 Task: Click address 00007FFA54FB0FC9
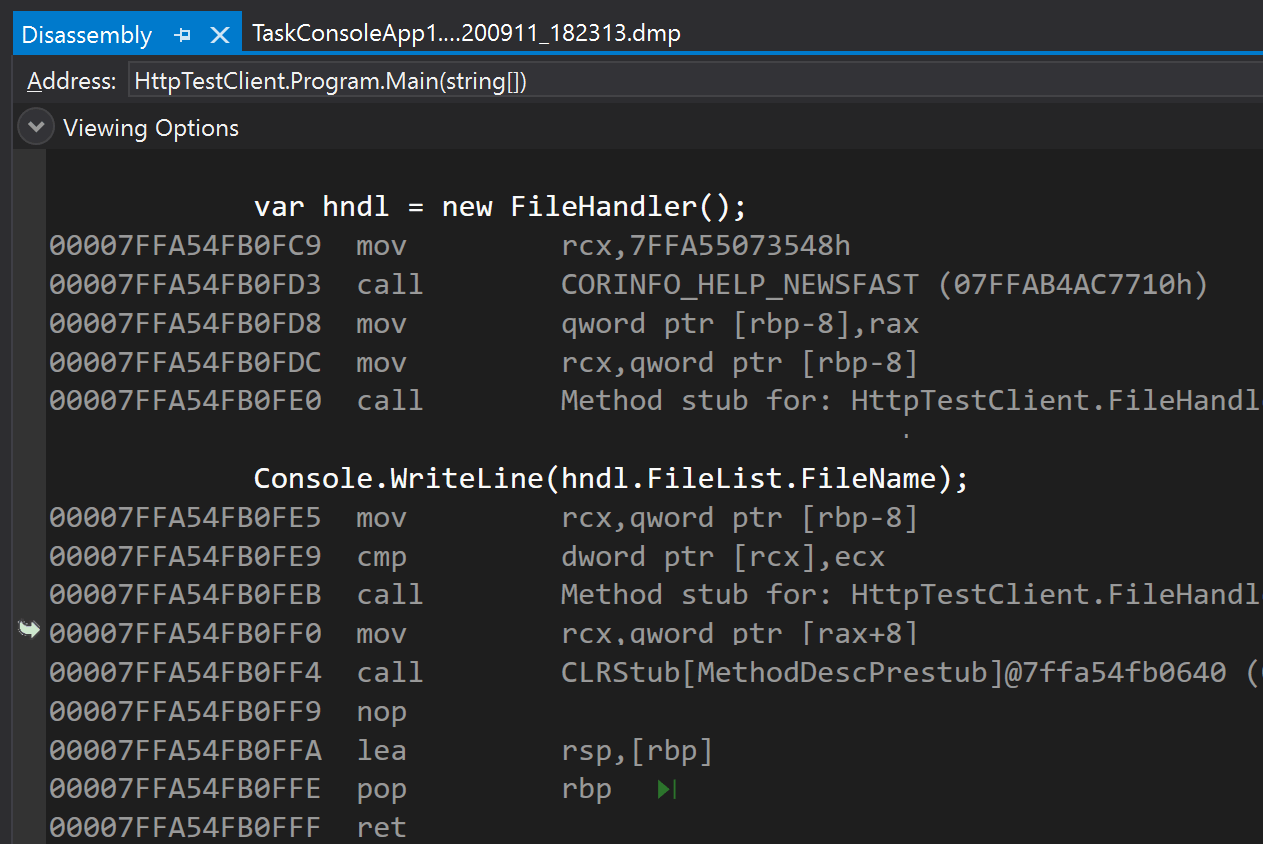coord(185,245)
